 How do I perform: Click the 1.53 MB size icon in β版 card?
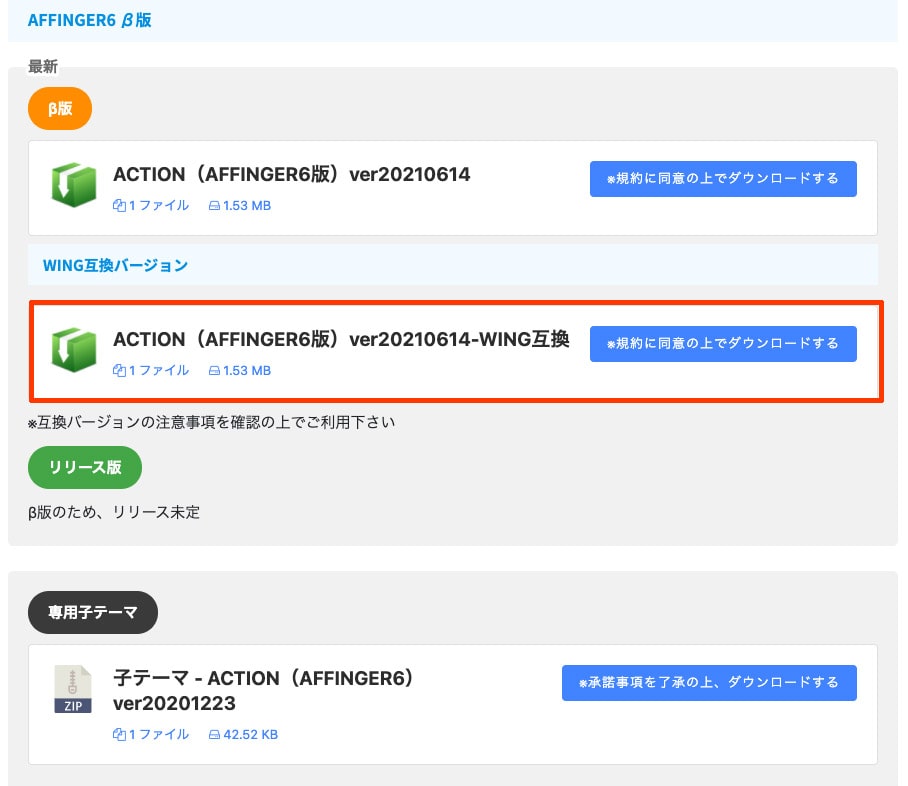tap(214, 206)
